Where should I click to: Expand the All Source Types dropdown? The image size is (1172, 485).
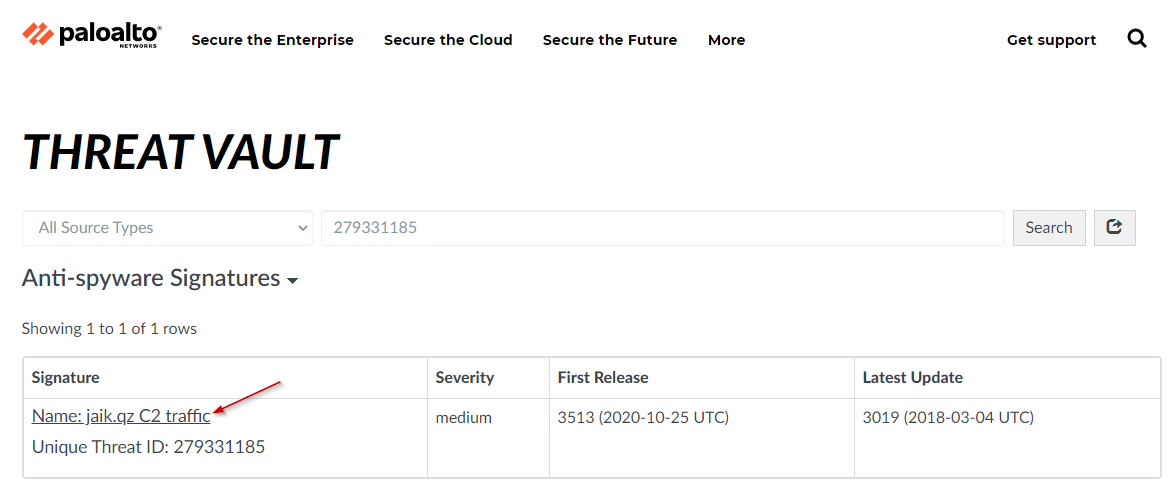click(x=167, y=228)
